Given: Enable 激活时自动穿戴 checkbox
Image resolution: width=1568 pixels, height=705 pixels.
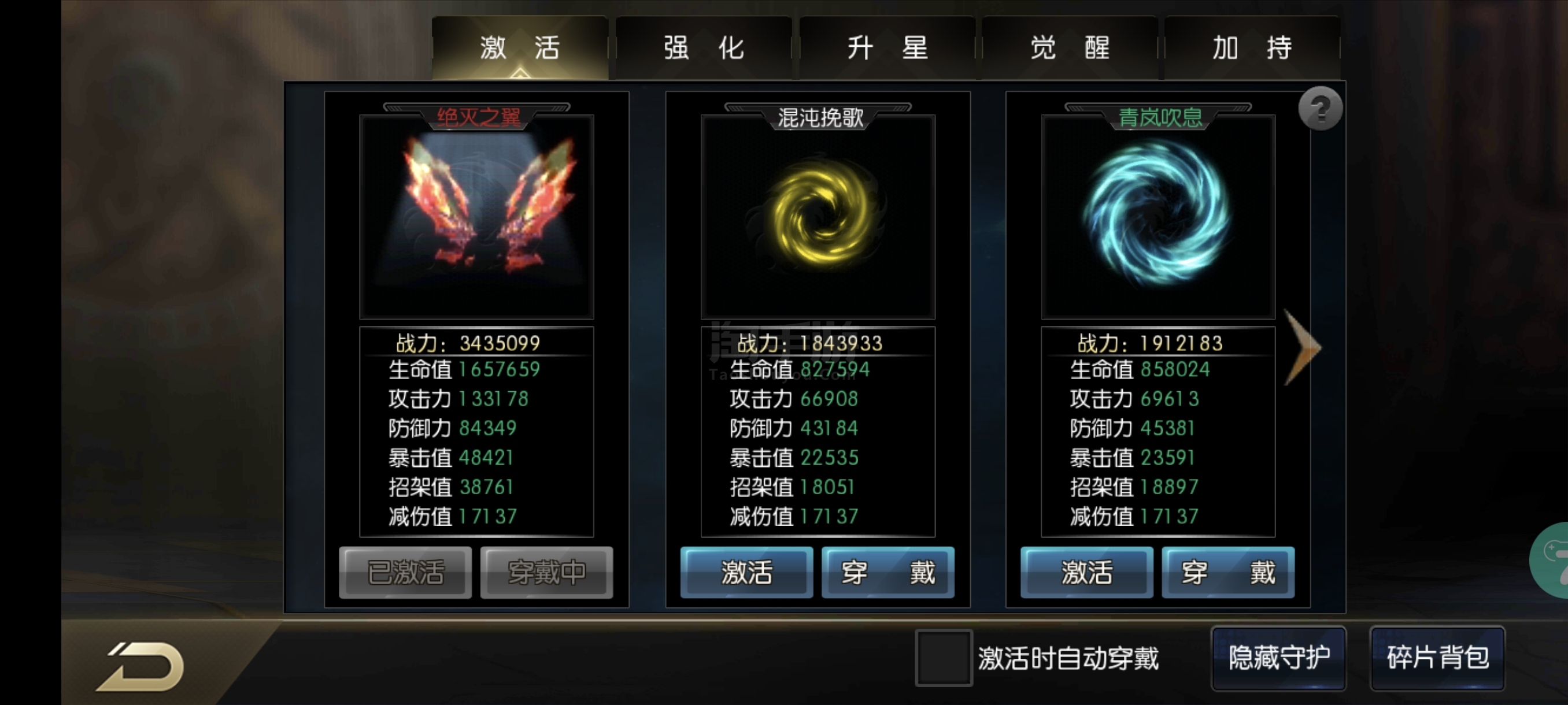Looking at the screenshot, I should 943,658.
